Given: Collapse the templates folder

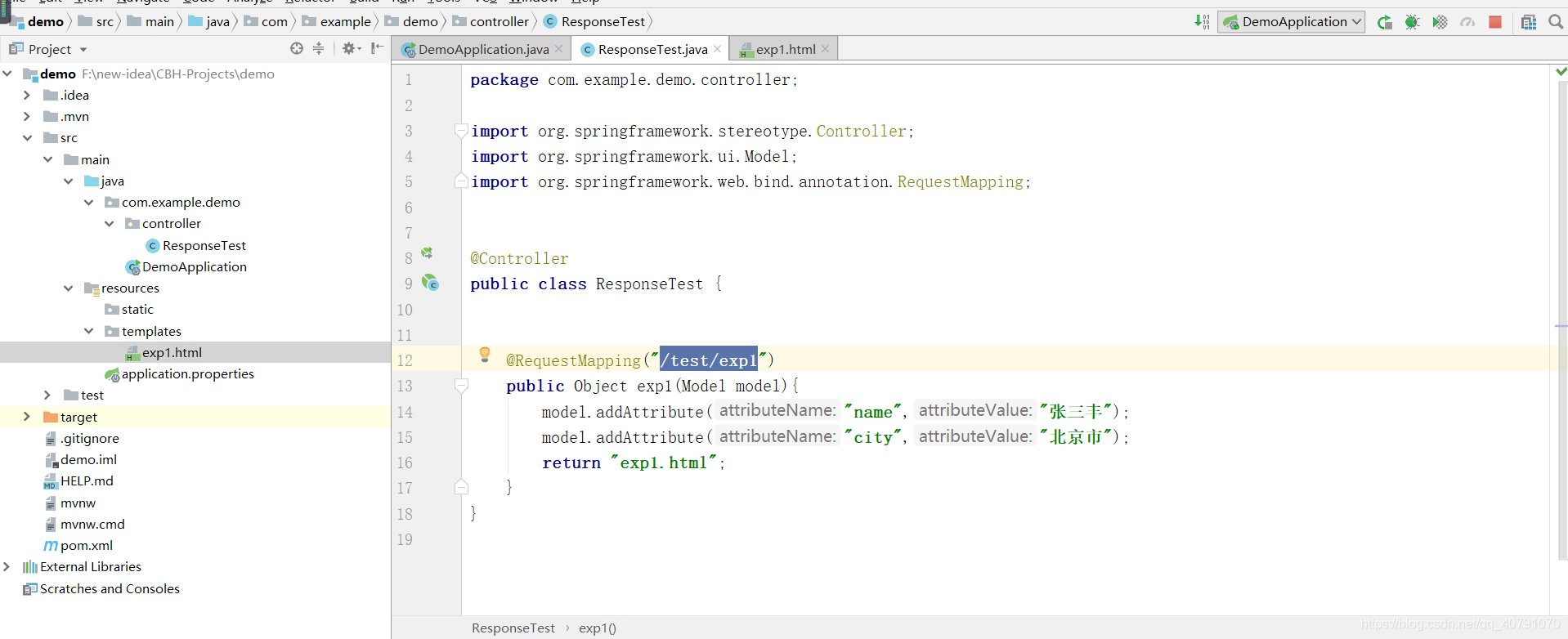Looking at the screenshot, I should 88,331.
